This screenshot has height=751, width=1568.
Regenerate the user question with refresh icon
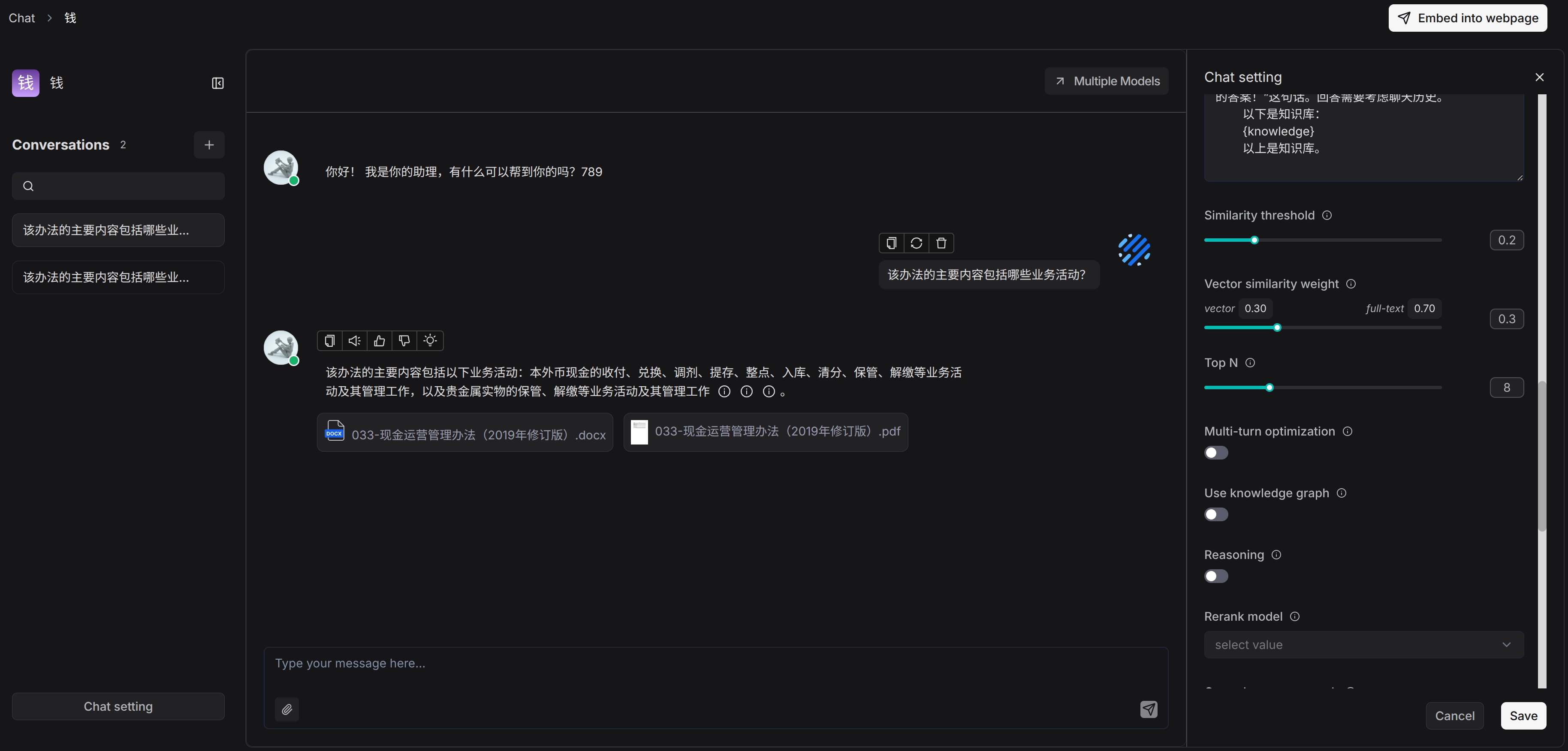click(916, 243)
